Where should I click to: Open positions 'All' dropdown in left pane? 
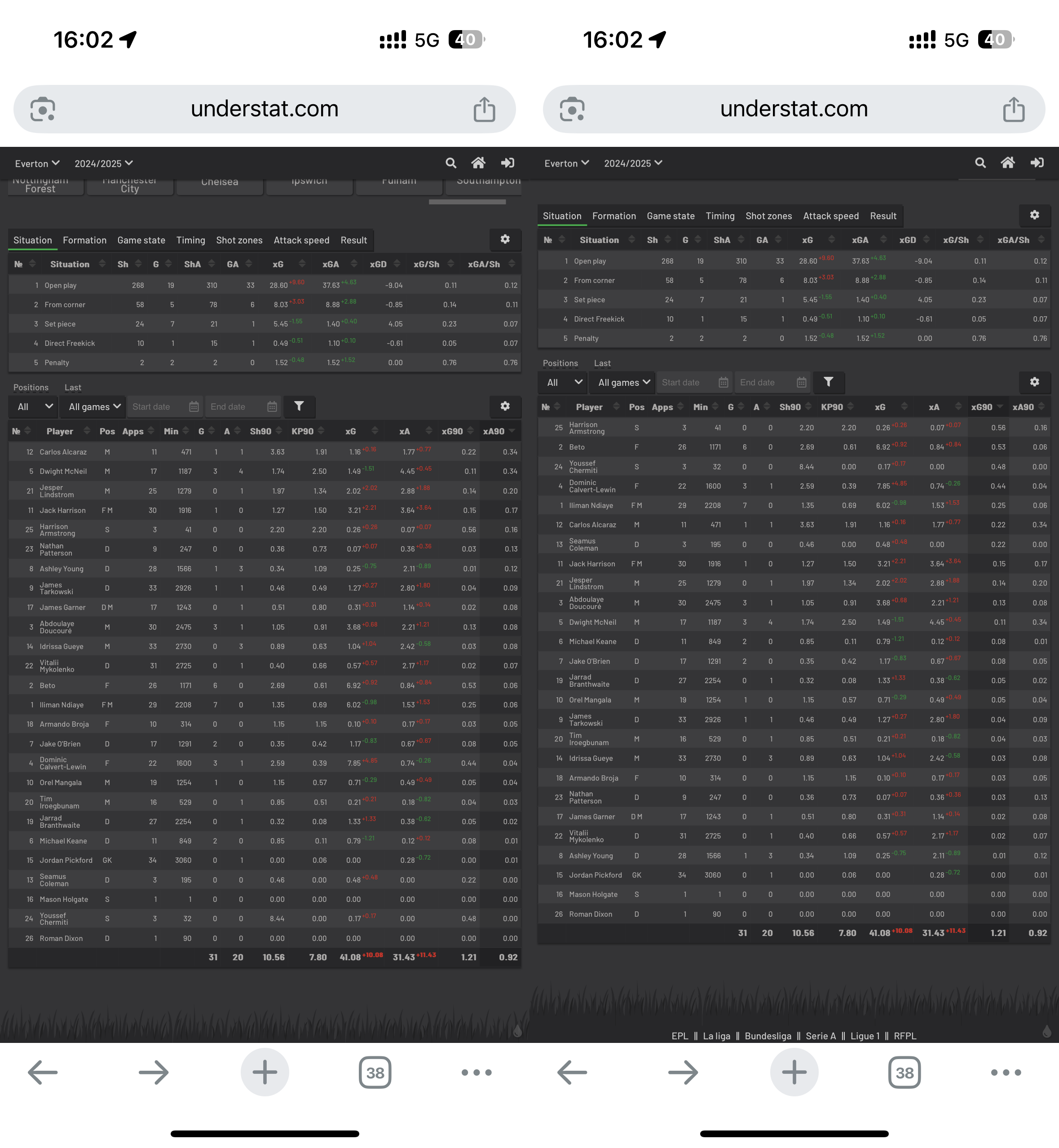33,406
